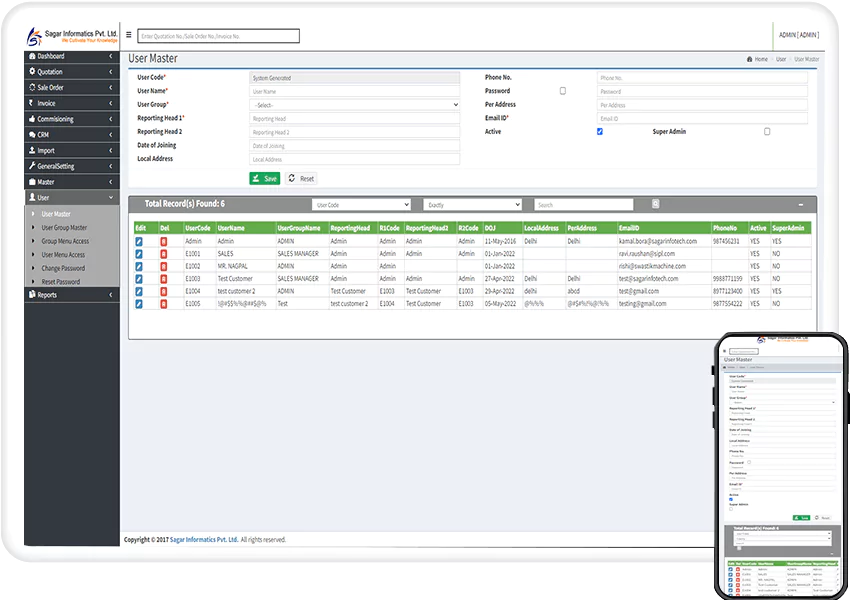
Task: Click the Phone No. input field
Action: coord(702,78)
